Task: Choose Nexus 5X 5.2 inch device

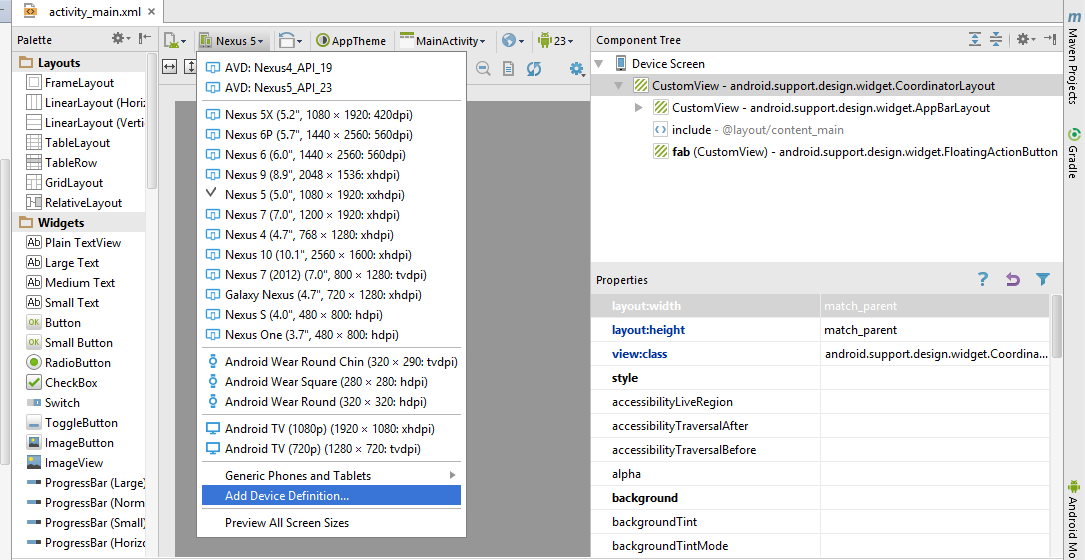Action: coord(331,114)
